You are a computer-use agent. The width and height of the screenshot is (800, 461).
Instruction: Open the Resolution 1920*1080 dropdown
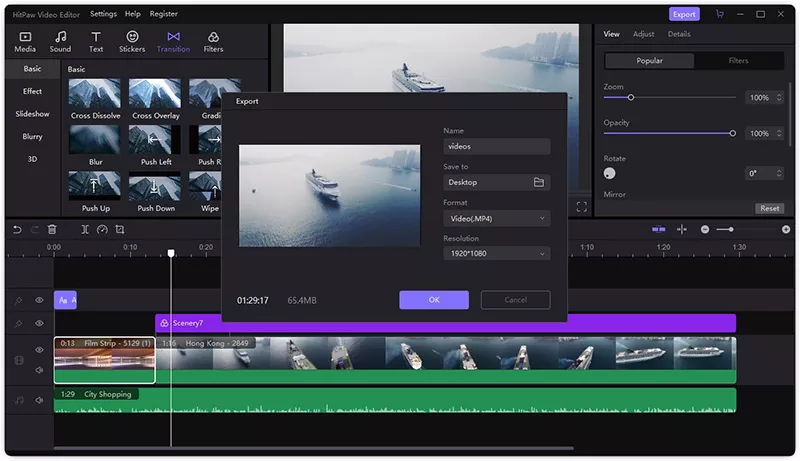[497, 254]
